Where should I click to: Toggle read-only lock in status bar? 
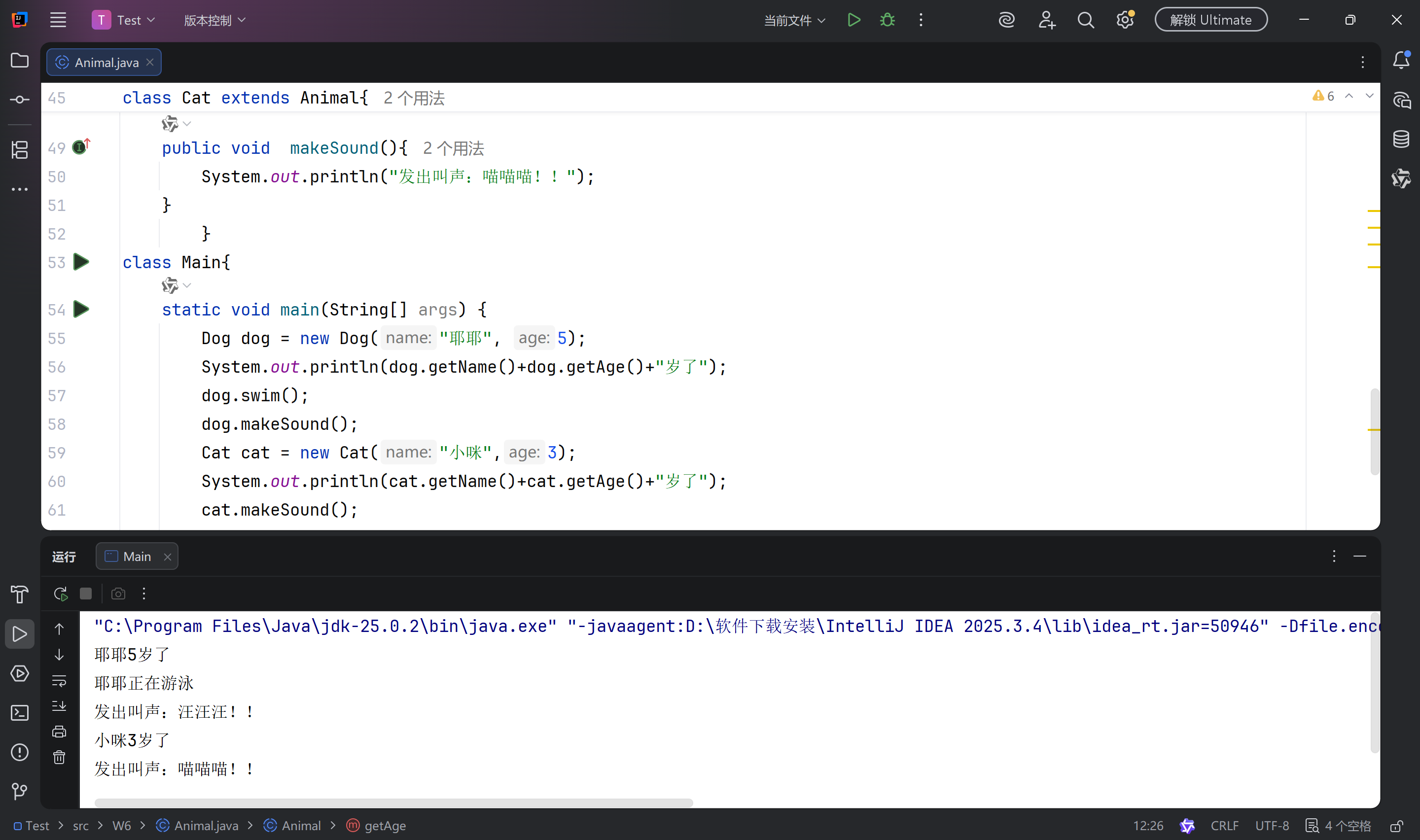click(x=1397, y=826)
